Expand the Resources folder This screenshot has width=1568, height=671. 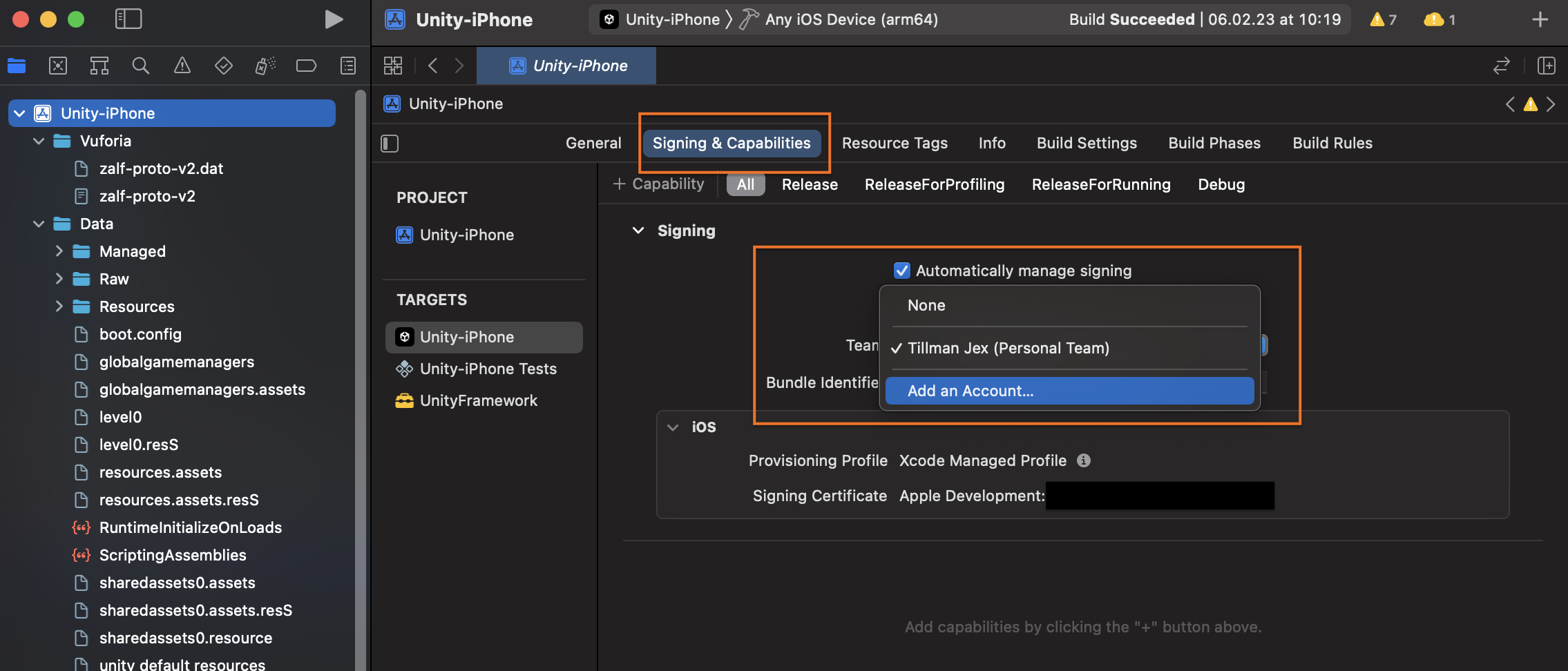point(59,307)
